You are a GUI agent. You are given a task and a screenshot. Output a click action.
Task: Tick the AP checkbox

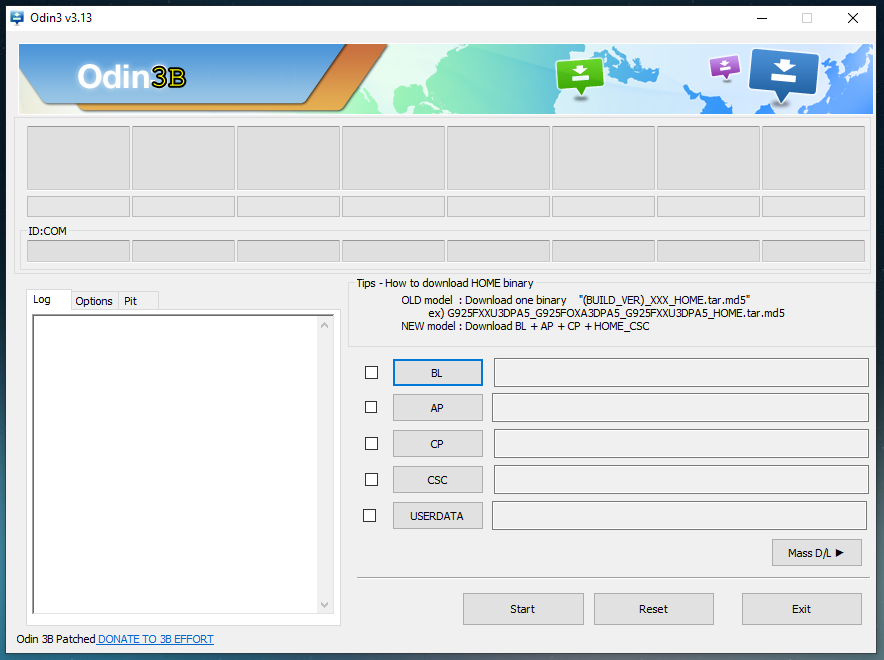(371, 407)
